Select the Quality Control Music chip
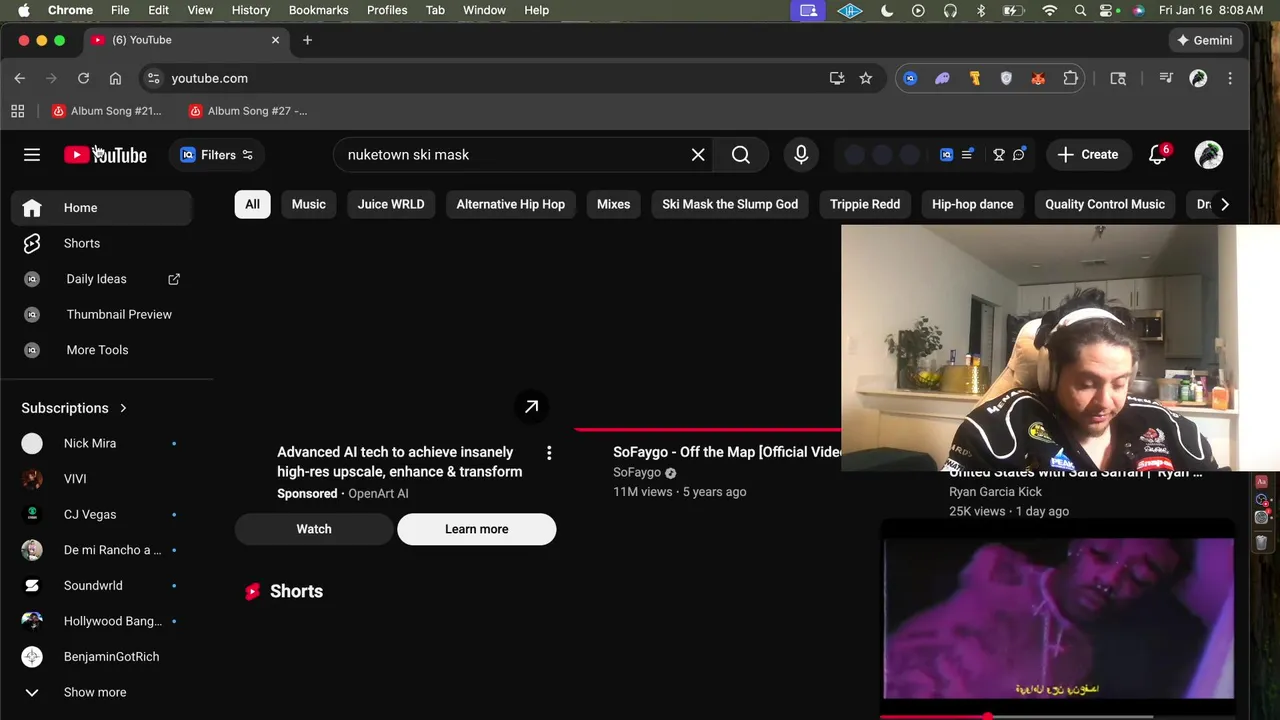 coord(1105,204)
